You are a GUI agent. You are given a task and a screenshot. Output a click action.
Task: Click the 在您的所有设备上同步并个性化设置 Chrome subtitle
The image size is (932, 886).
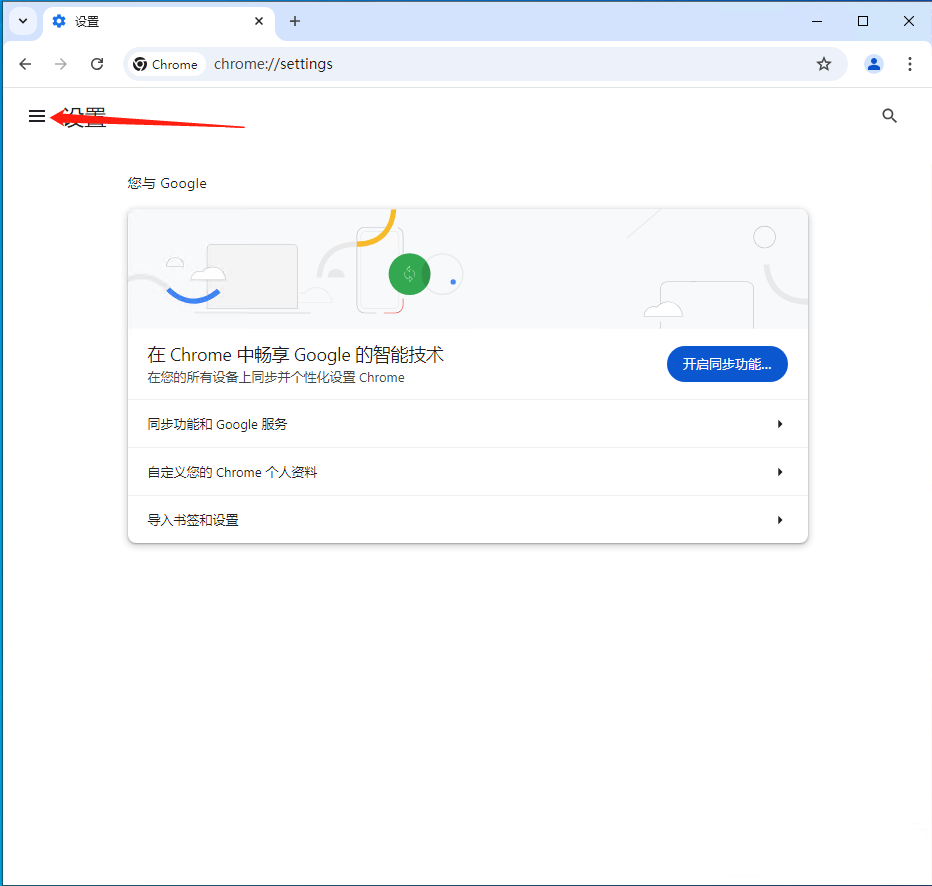point(276,378)
